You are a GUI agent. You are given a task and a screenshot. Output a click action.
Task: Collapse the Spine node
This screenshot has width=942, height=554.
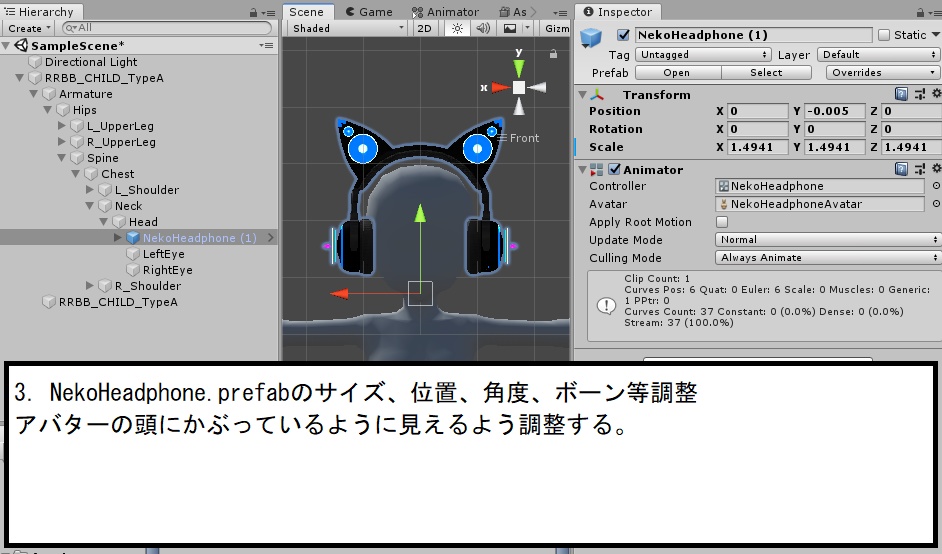click(62, 158)
